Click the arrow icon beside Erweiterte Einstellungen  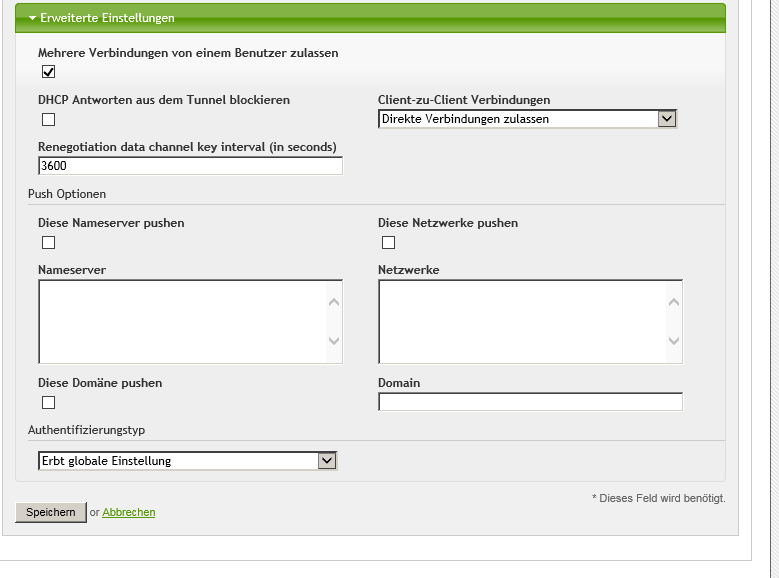point(32,18)
